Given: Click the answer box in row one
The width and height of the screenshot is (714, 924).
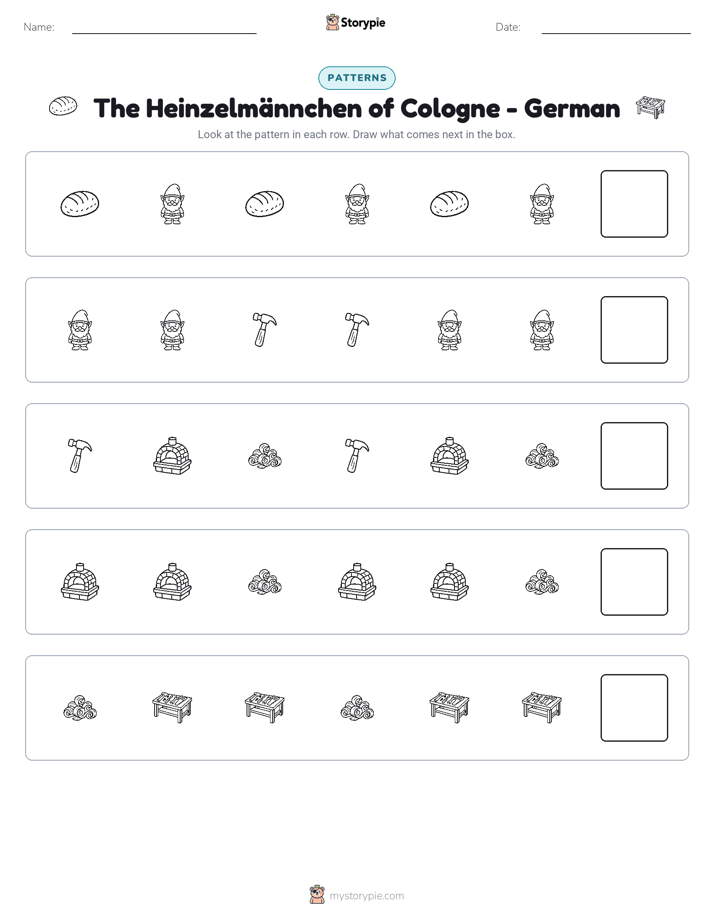Looking at the screenshot, I should coord(634,204).
